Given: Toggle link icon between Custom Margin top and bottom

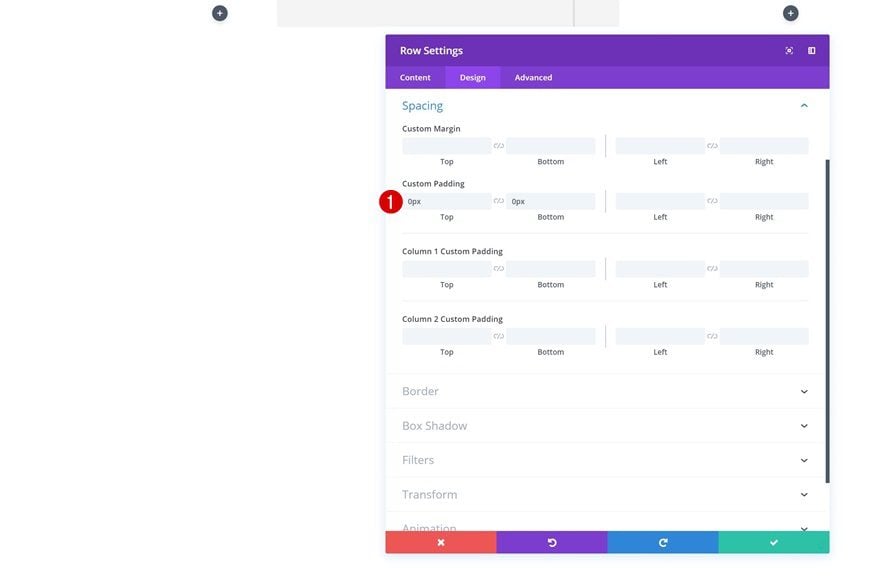Looking at the screenshot, I should coord(498,146).
